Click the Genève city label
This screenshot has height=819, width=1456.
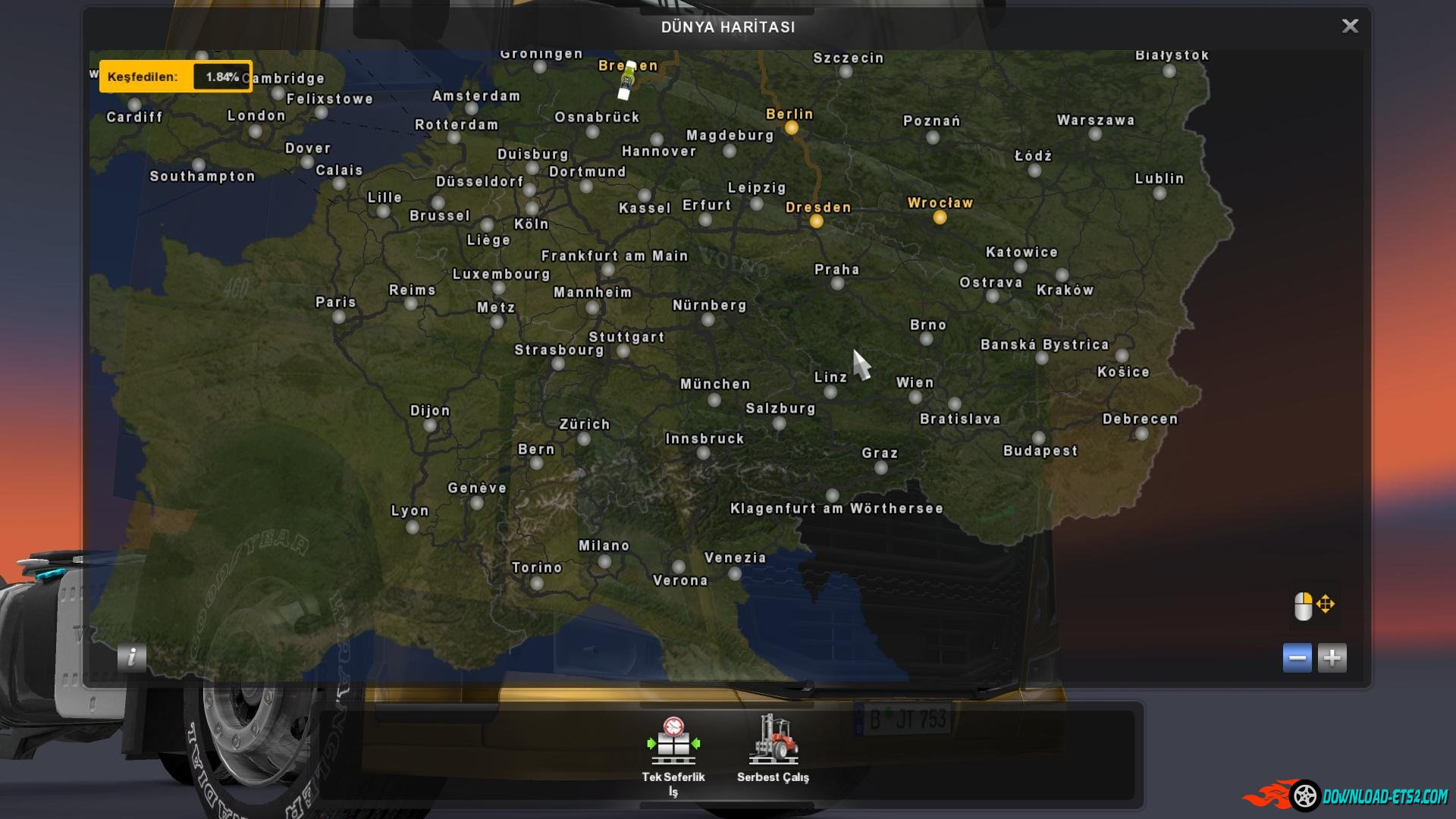point(477,488)
